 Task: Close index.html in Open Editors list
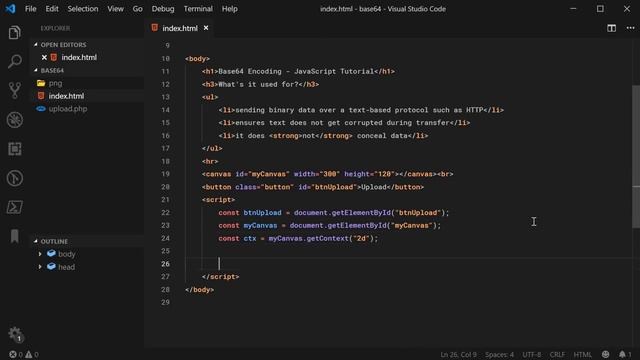point(44,57)
